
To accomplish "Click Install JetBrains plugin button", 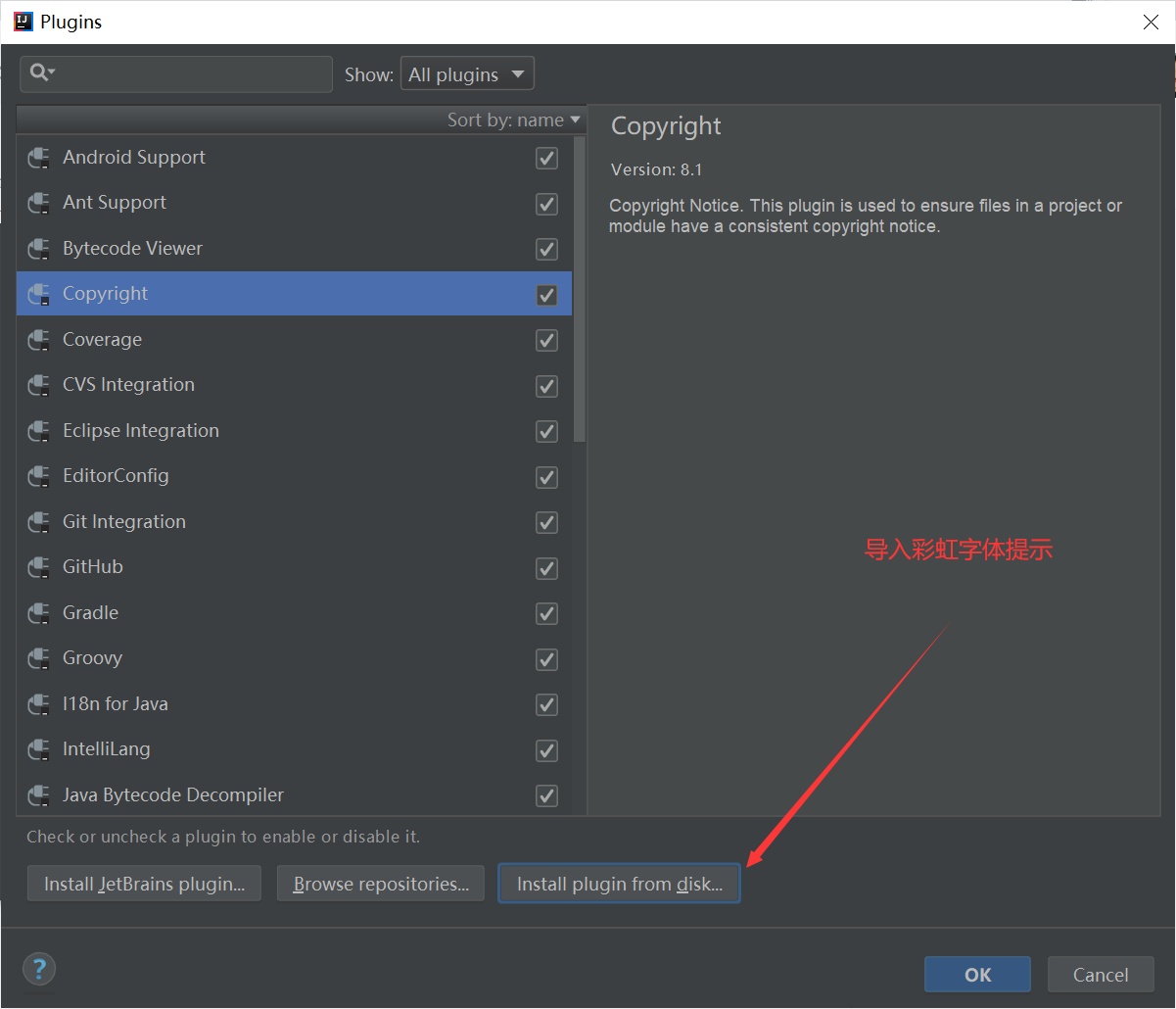I will 144,884.
